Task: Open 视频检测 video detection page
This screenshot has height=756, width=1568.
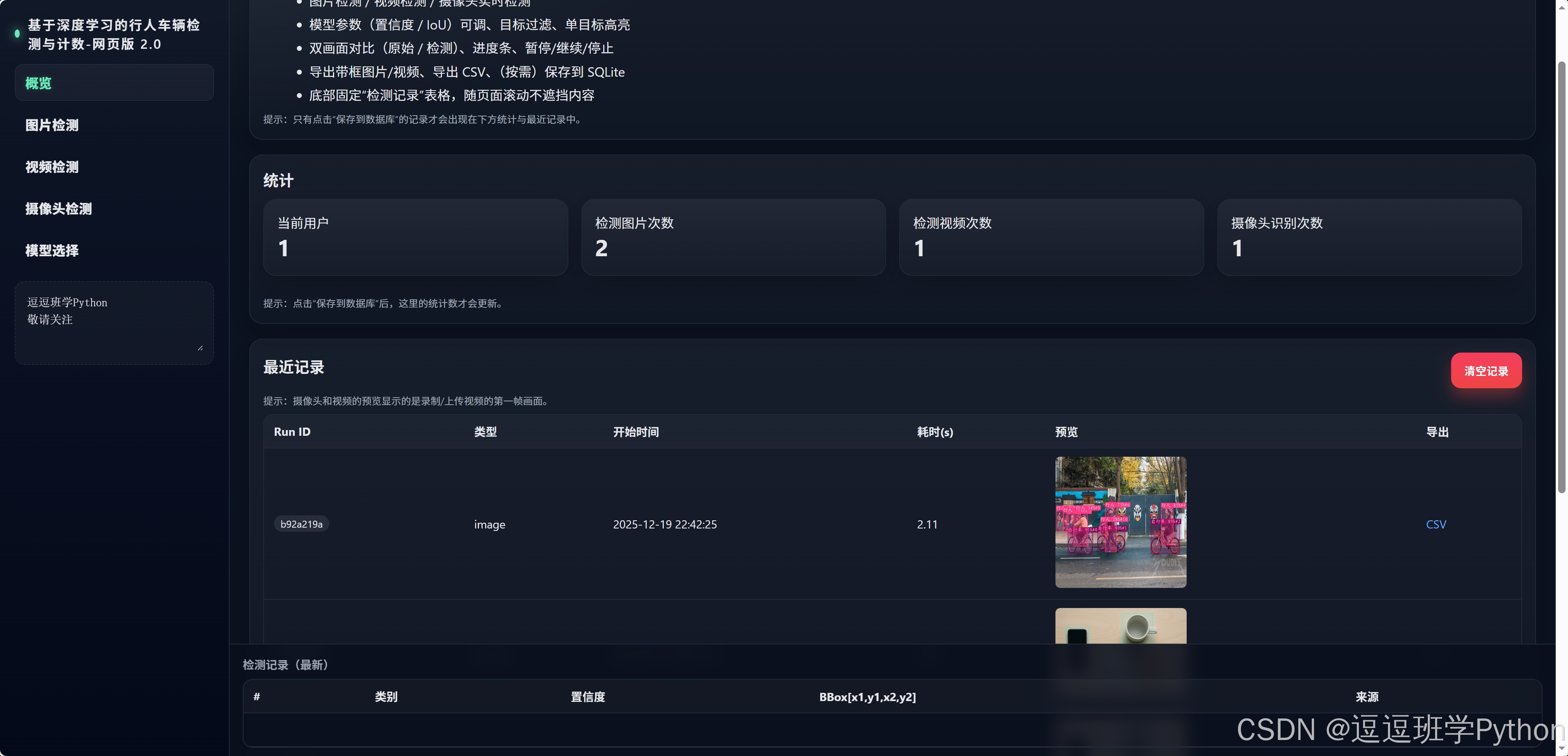Action: [52, 167]
